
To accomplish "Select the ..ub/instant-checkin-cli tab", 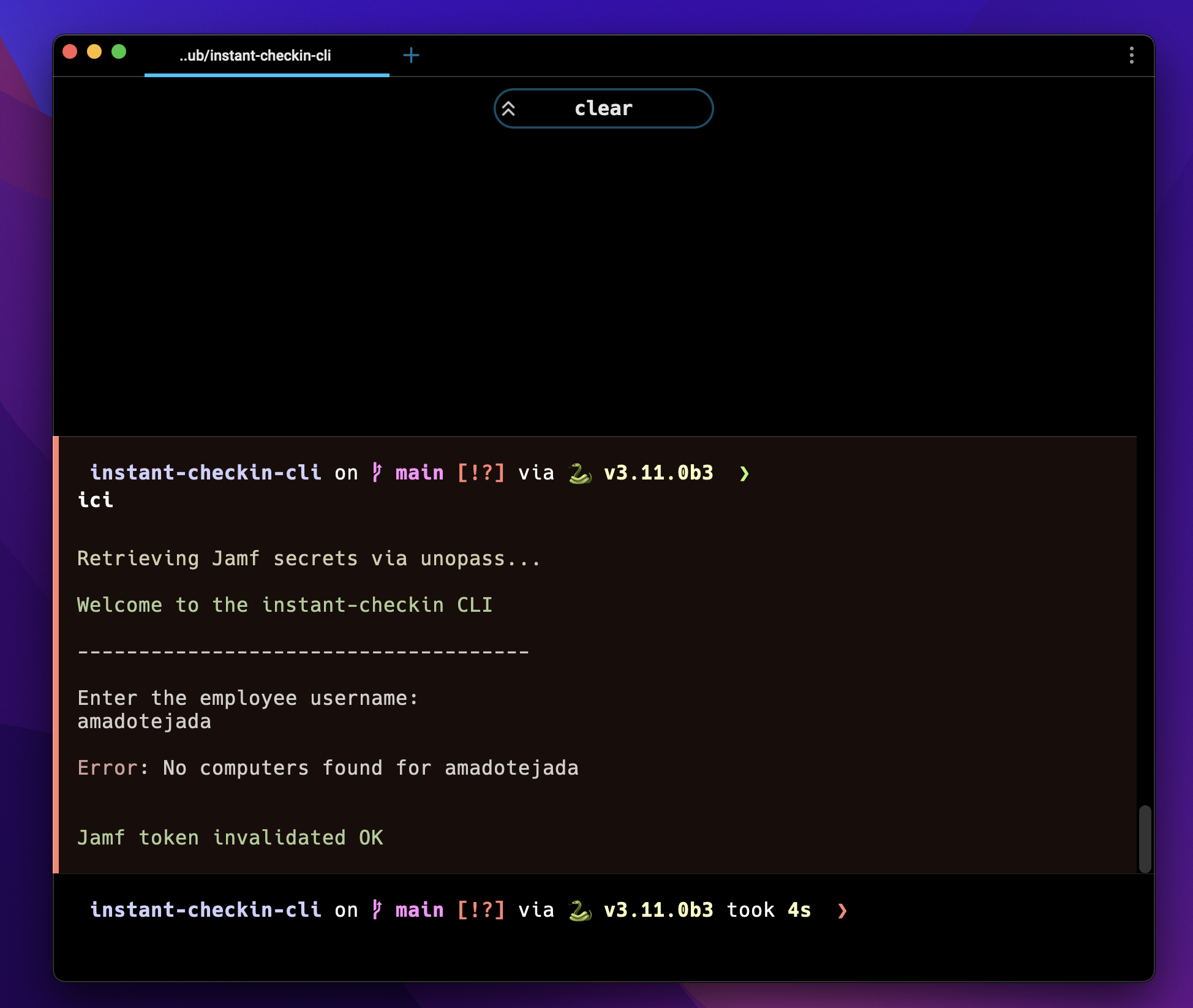I will click(x=255, y=56).
